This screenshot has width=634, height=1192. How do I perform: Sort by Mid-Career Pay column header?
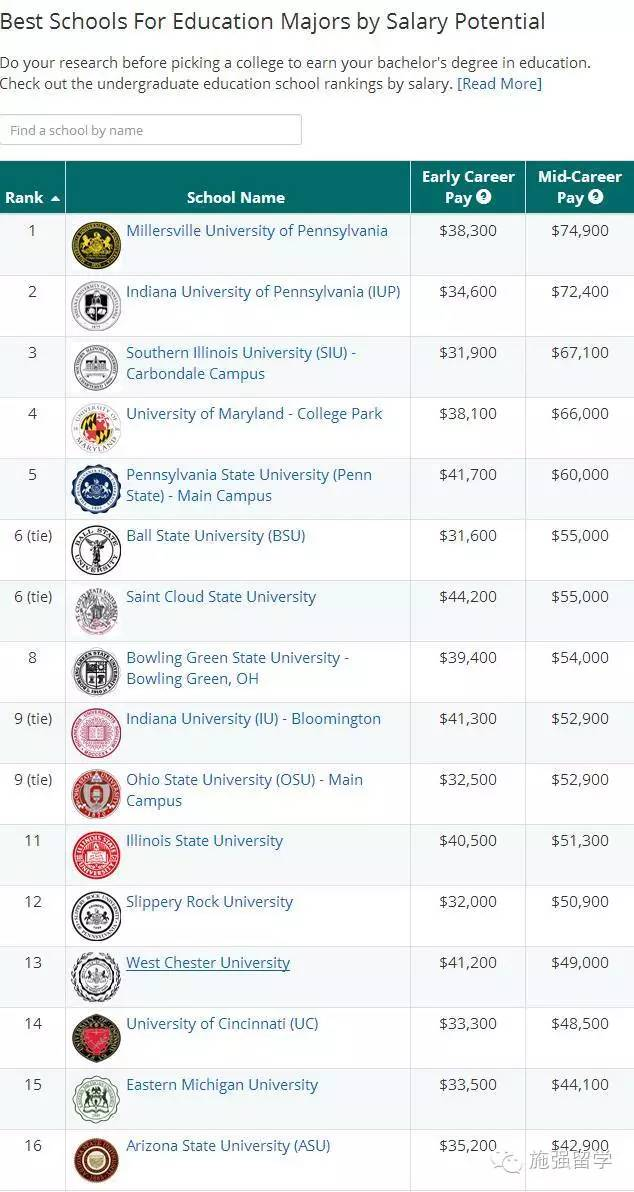click(580, 187)
